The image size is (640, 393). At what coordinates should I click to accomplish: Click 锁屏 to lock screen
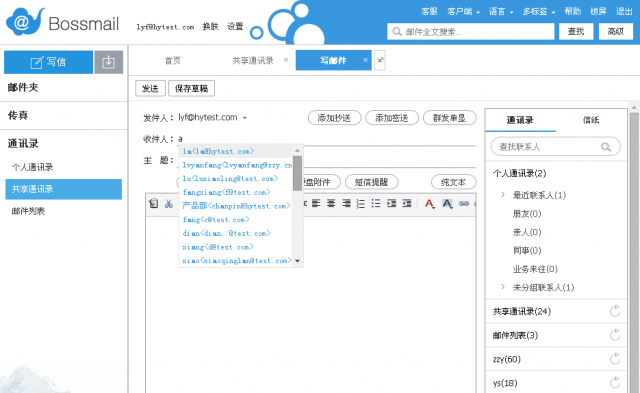pyautogui.click(x=598, y=11)
